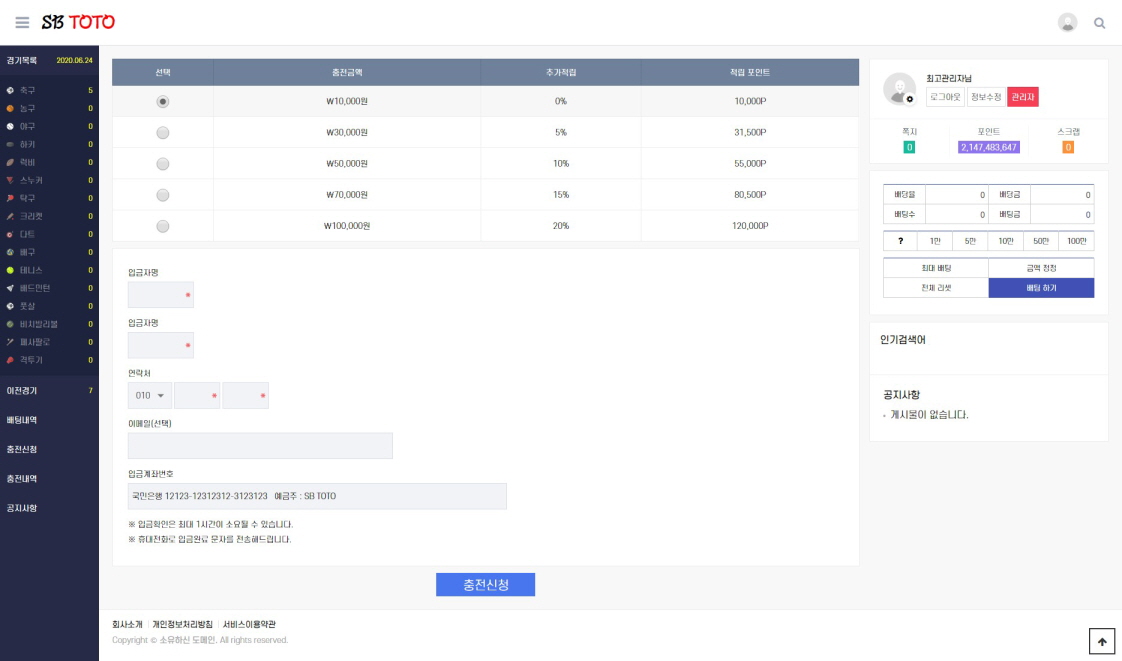Expand the 010 phone prefix dropdown
This screenshot has height=661, width=1122.
[150, 396]
